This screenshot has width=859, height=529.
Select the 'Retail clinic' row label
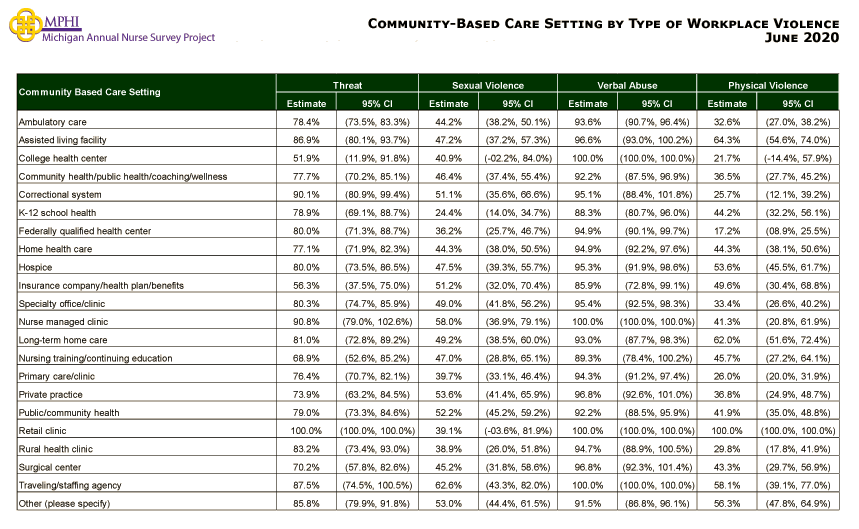click(x=42, y=430)
